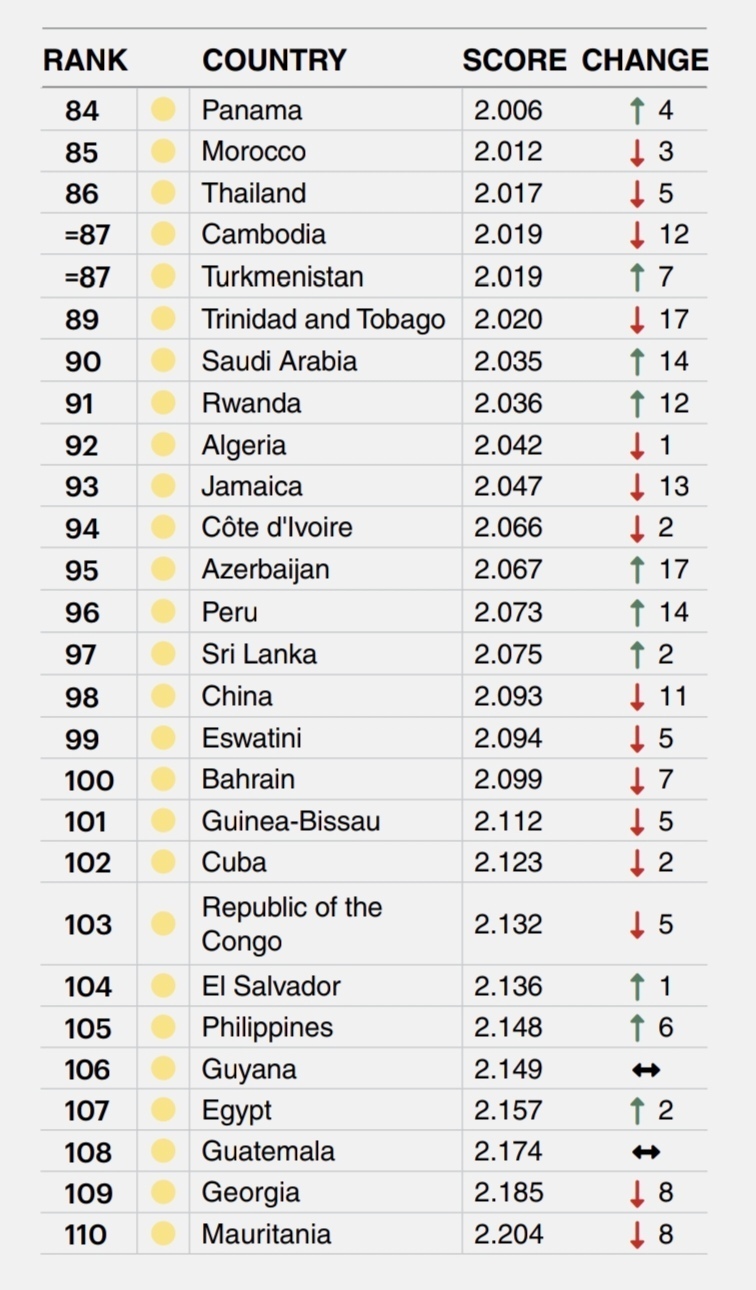Select the Trinidad and Tobago country name
756x1290 pixels.
click(x=323, y=319)
